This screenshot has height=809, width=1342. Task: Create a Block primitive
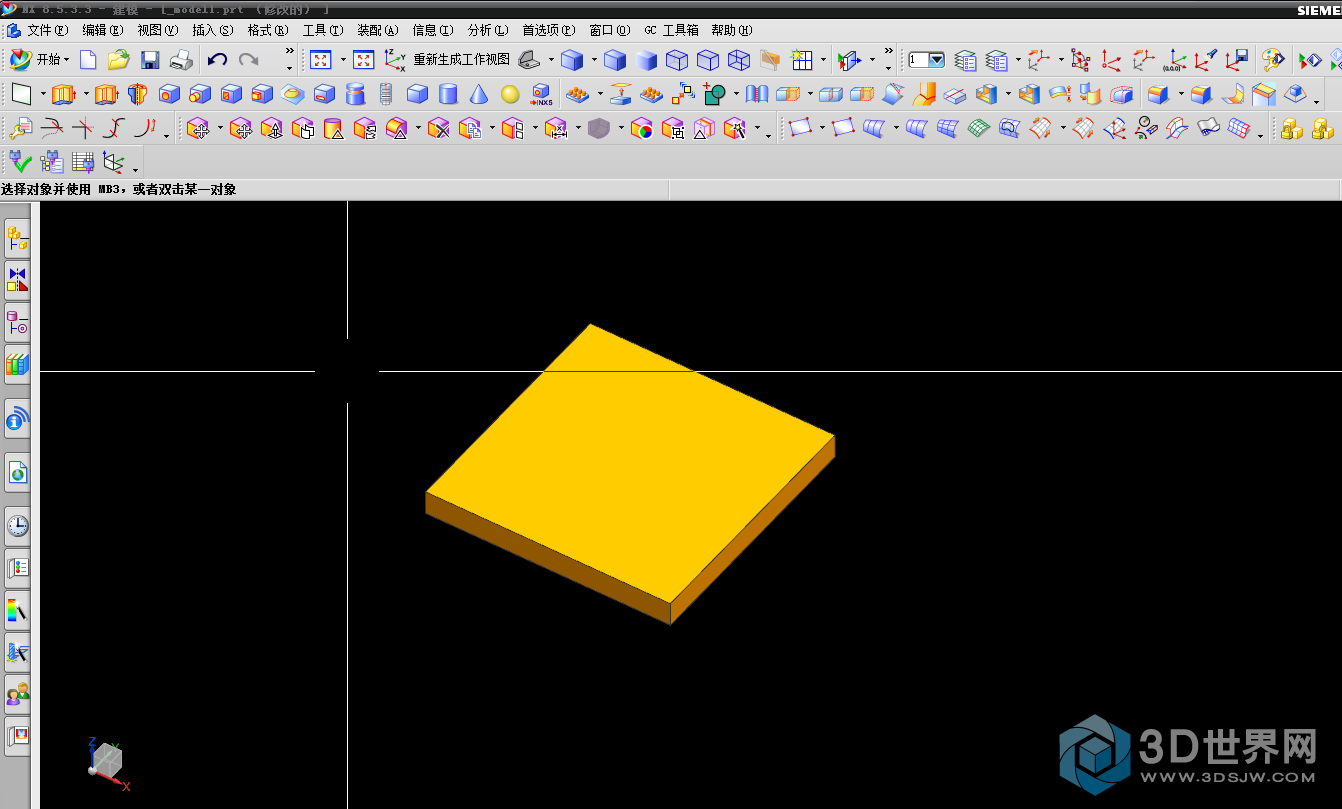point(417,95)
